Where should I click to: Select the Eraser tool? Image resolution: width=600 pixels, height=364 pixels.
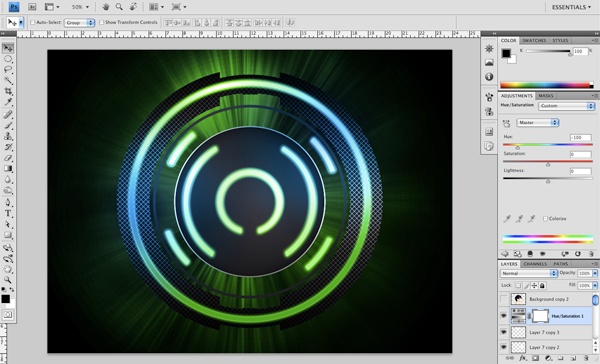[8, 158]
